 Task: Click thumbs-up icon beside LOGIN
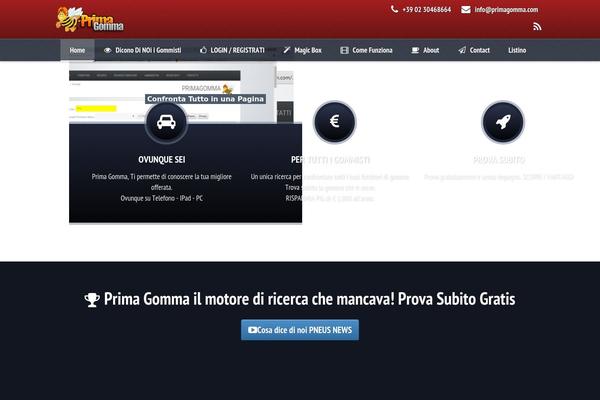coord(203,50)
